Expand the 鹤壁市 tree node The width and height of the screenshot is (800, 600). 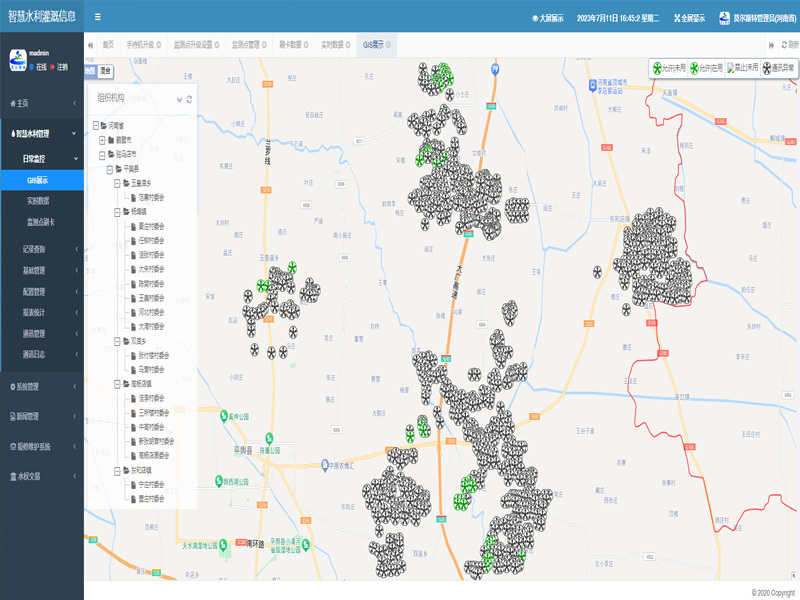click(x=102, y=140)
